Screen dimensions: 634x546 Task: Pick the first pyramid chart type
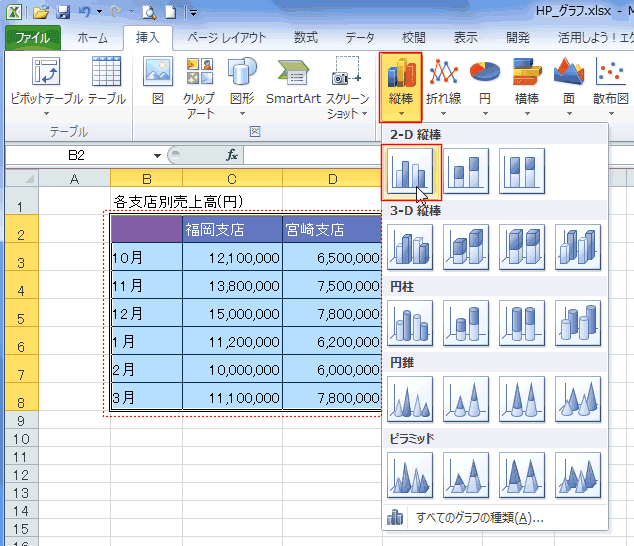click(411, 475)
